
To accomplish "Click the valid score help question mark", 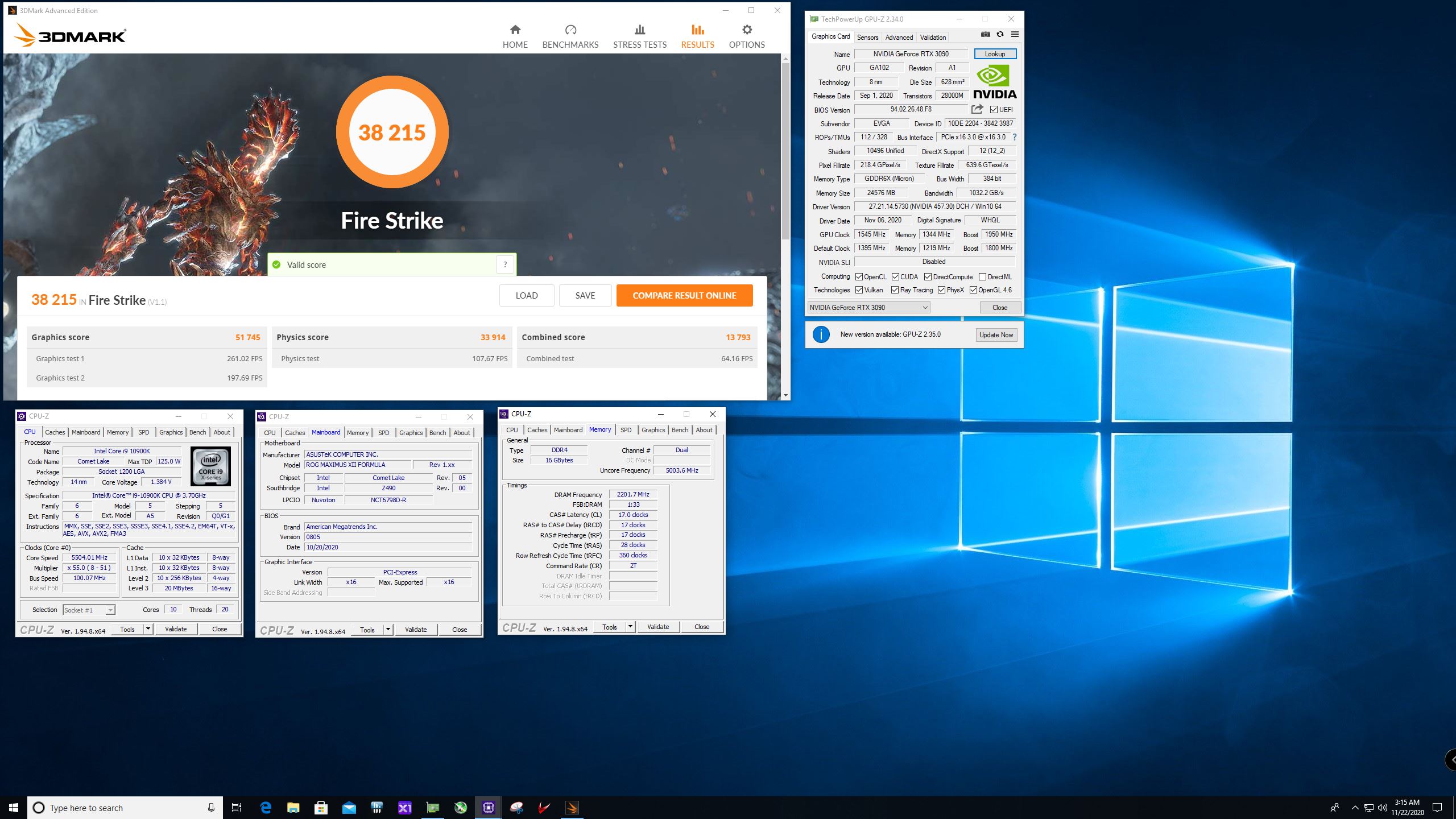I will pos(505,264).
